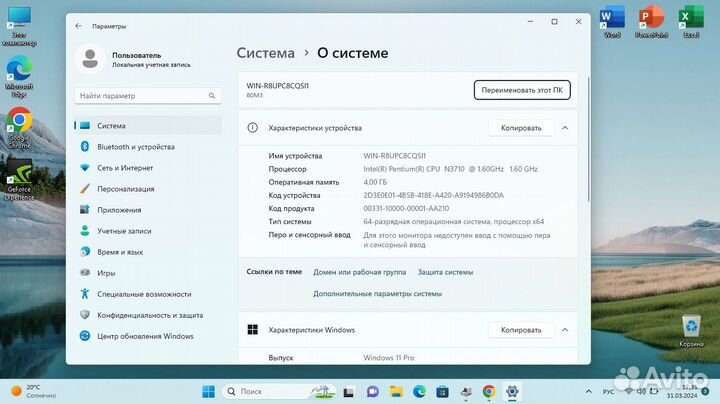Click the Найти параметр search field
720x404 pixels.
(x=148, y=96)
